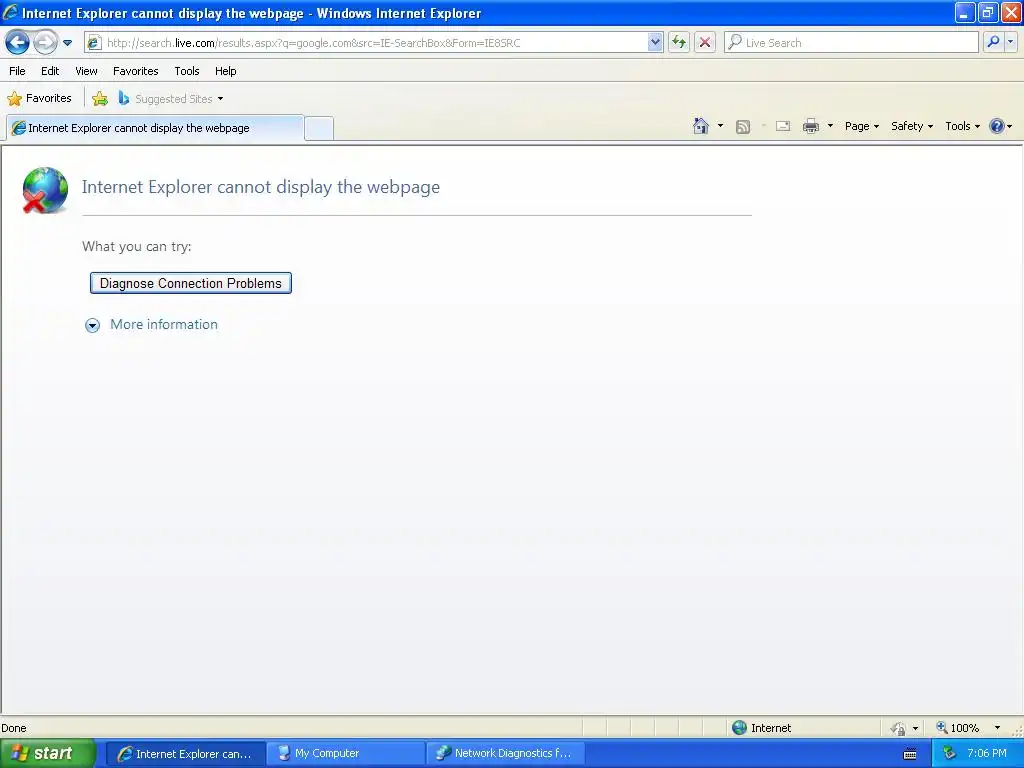Click the Forward navigation arrow
1024x768 pixels.
point(45,43)
